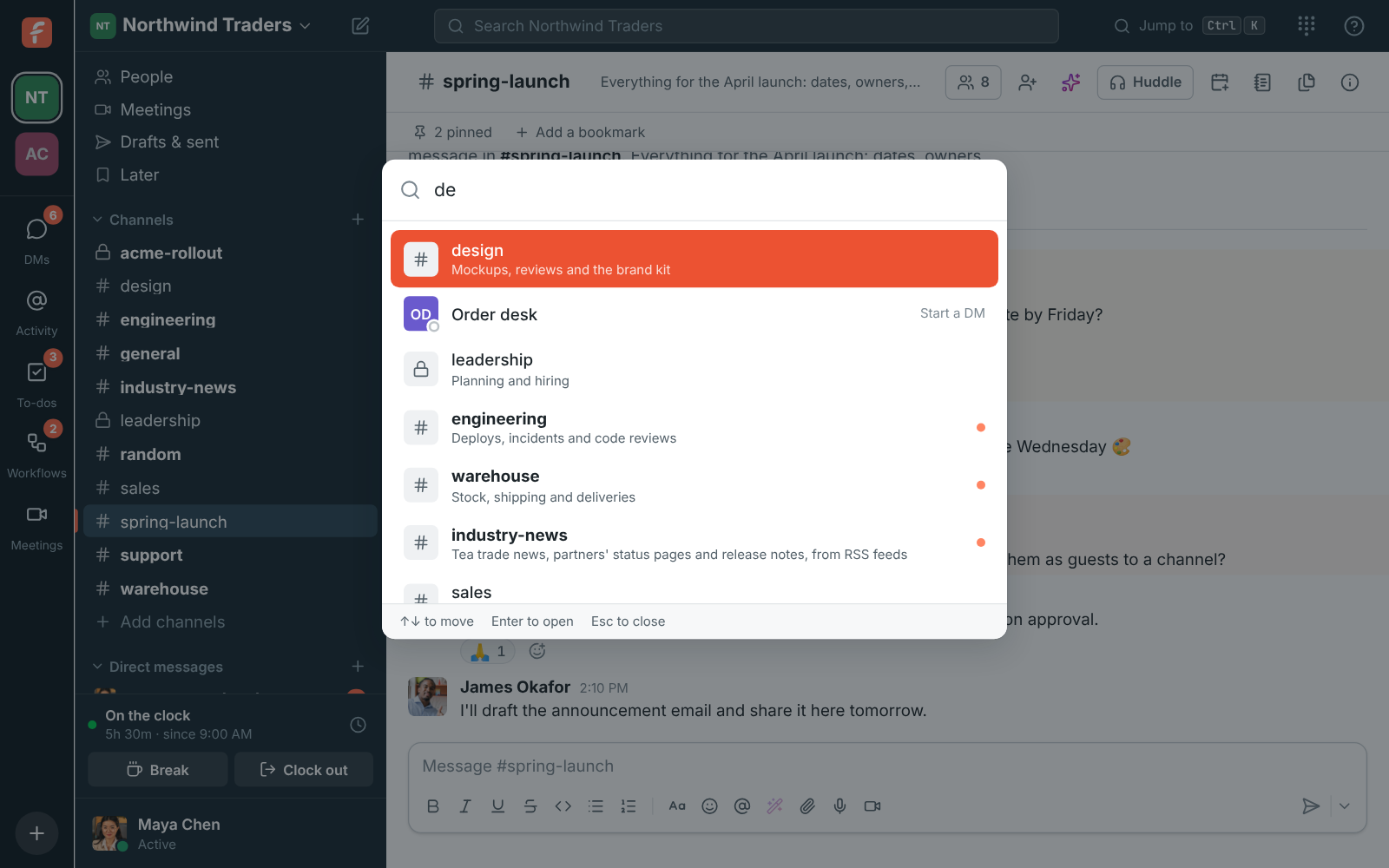
Task: Record audio clip with microphone icon
Action: 839,806
